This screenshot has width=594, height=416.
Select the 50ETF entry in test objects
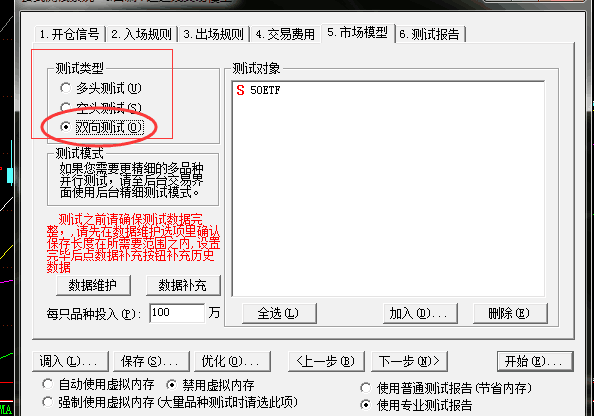point(265,90)
